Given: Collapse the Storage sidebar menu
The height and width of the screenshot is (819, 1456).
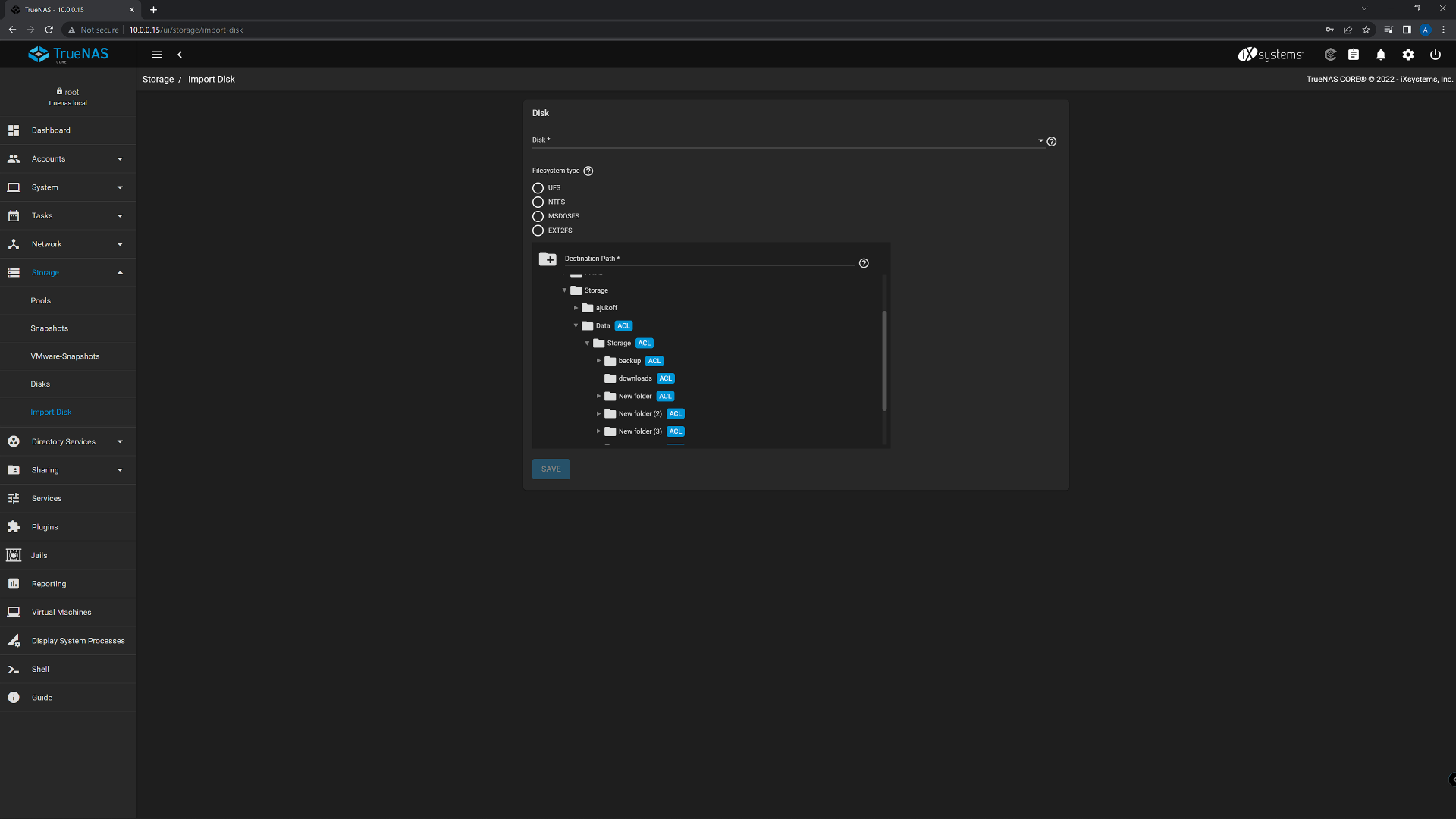Looking at the screenshot, I should click(x=68, y=273).
